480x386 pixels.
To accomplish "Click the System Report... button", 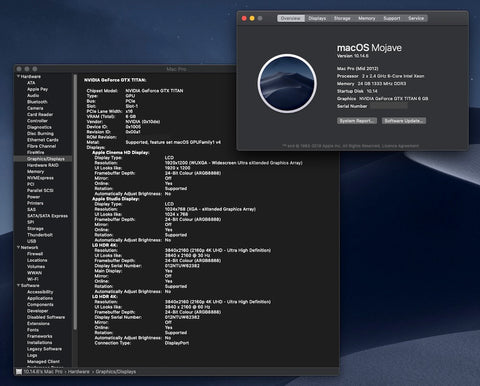I will click(x=357, y=121).
